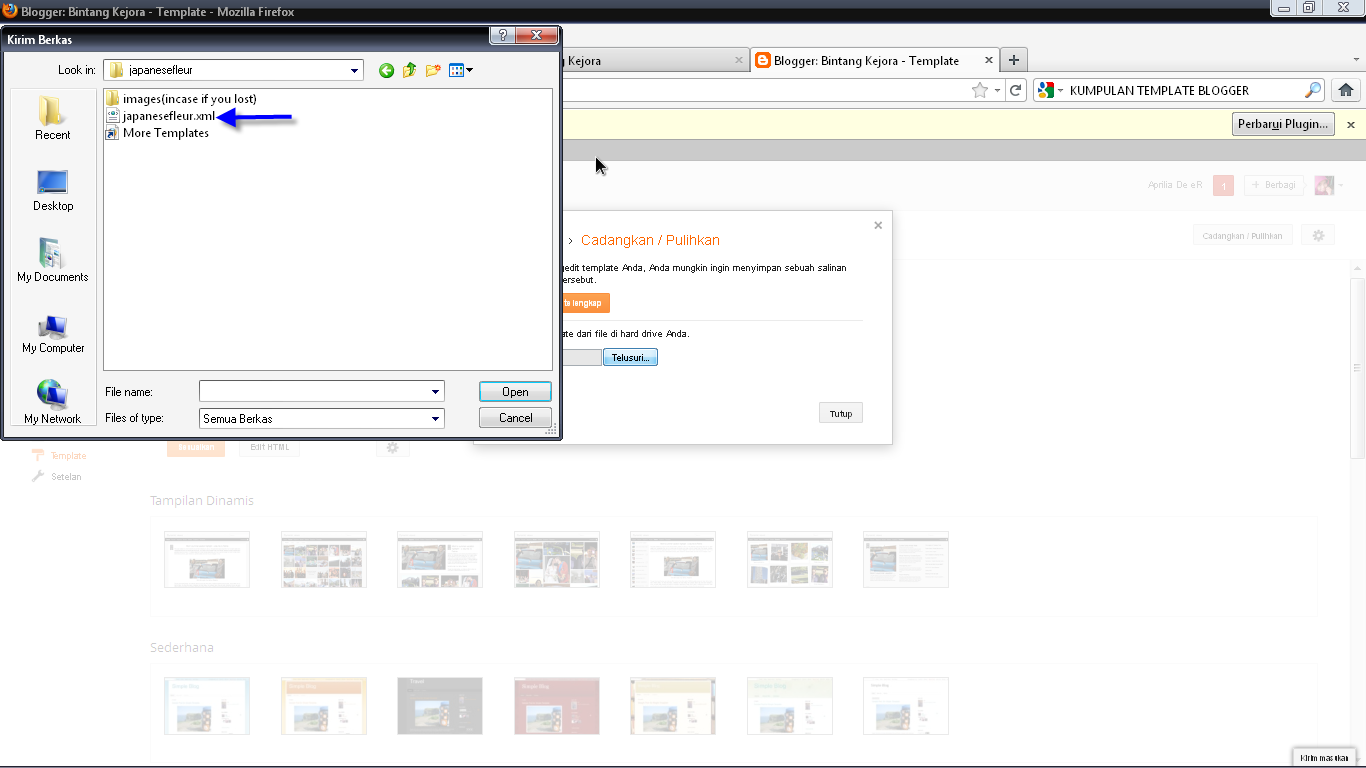Go back to last folder visited
Image resolution: width=1366 pixels, height=768 pixels.
[x=386, y=70]
